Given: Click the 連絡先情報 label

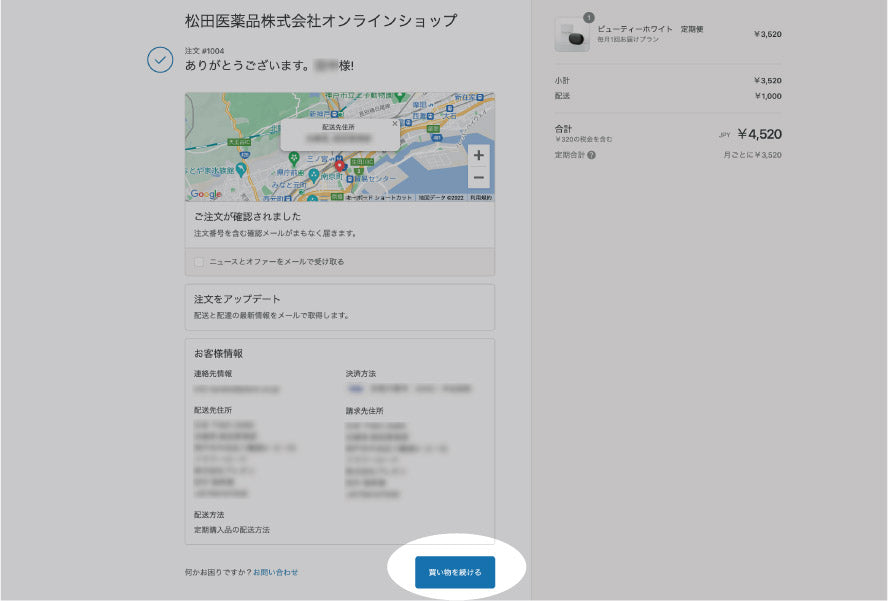Looking at the screenshot, I should 213,374.
